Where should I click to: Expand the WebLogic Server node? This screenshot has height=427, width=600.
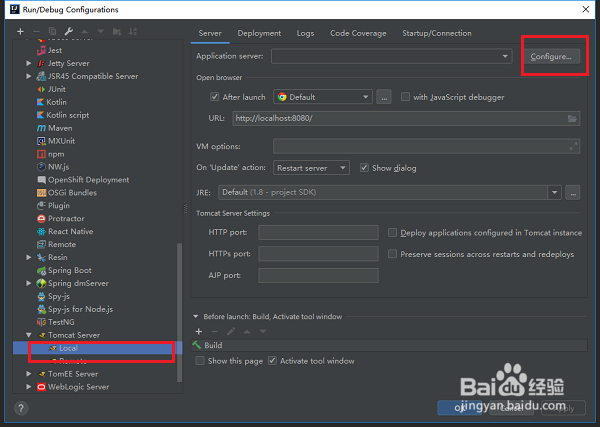[29, 387]
